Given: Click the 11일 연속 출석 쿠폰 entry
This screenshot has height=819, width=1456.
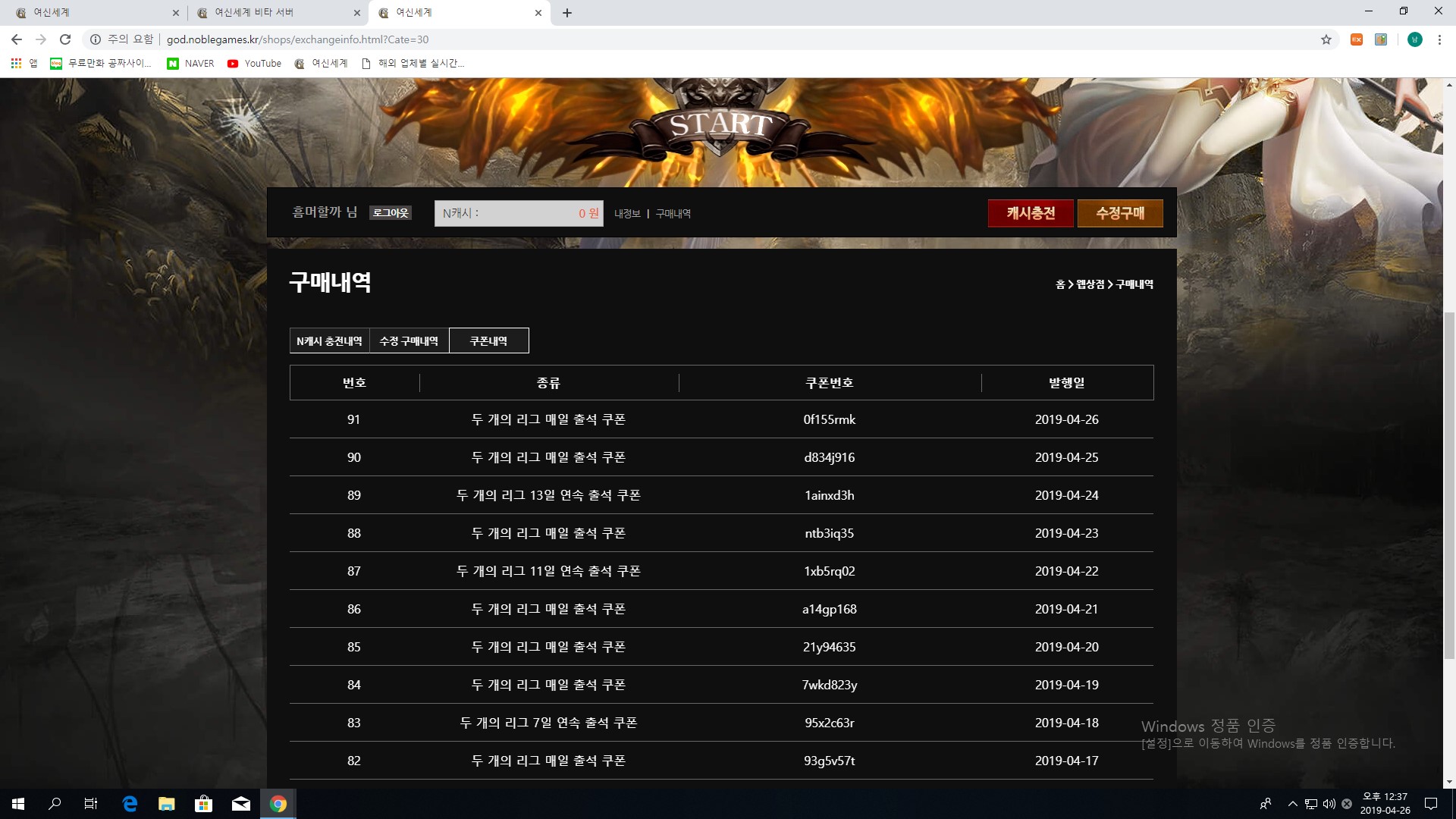Looking at the screenshot, I should [548, 571].
